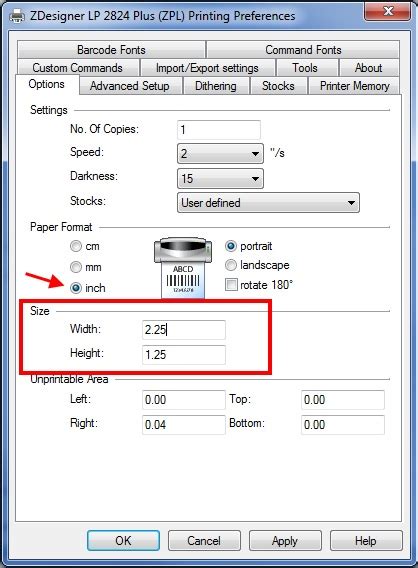
Task: Click the OK button
Action: (x=123, y=541)
